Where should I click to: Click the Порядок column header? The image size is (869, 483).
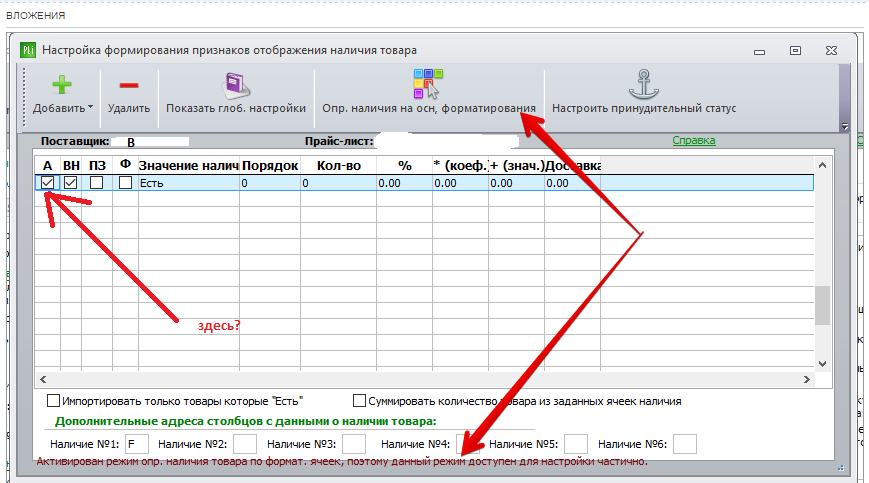[x=270, y=166]
